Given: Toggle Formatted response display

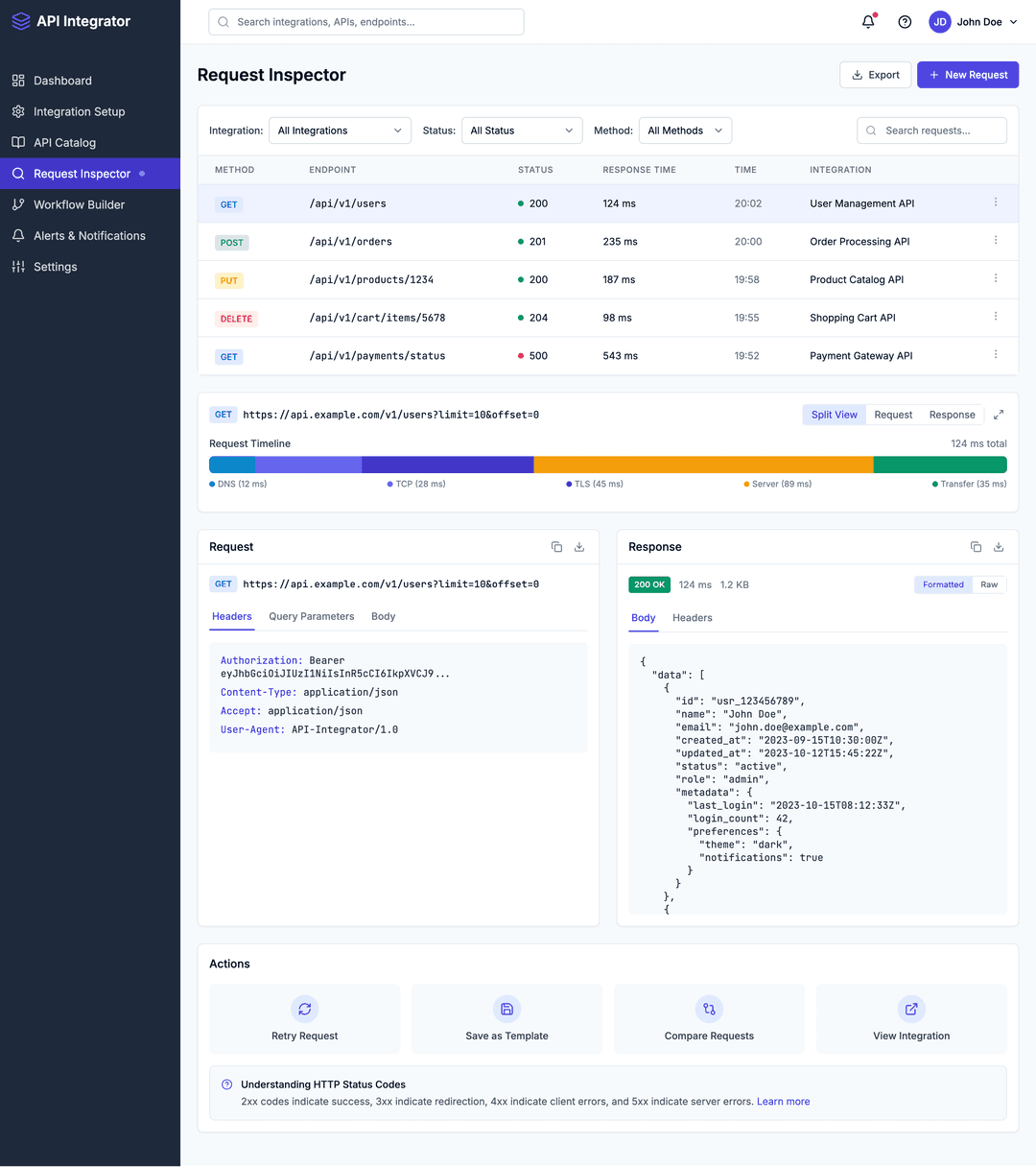Looking at the screenshot, I should click(x=943, y=583).
